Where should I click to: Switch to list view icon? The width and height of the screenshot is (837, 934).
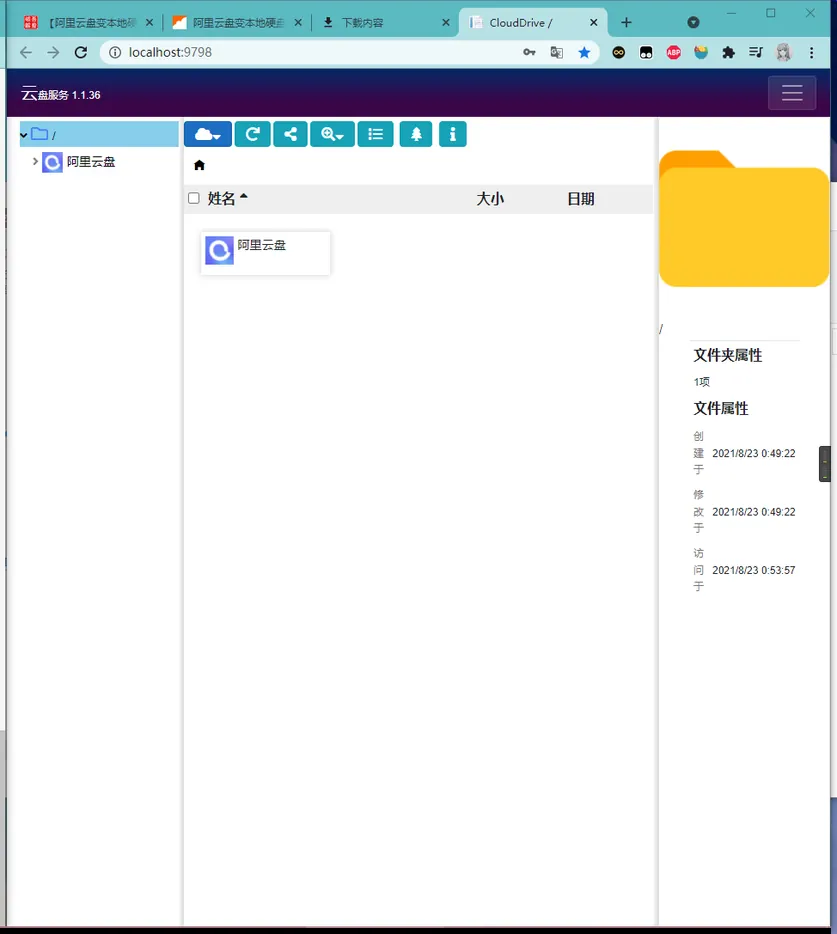(375, 134)
